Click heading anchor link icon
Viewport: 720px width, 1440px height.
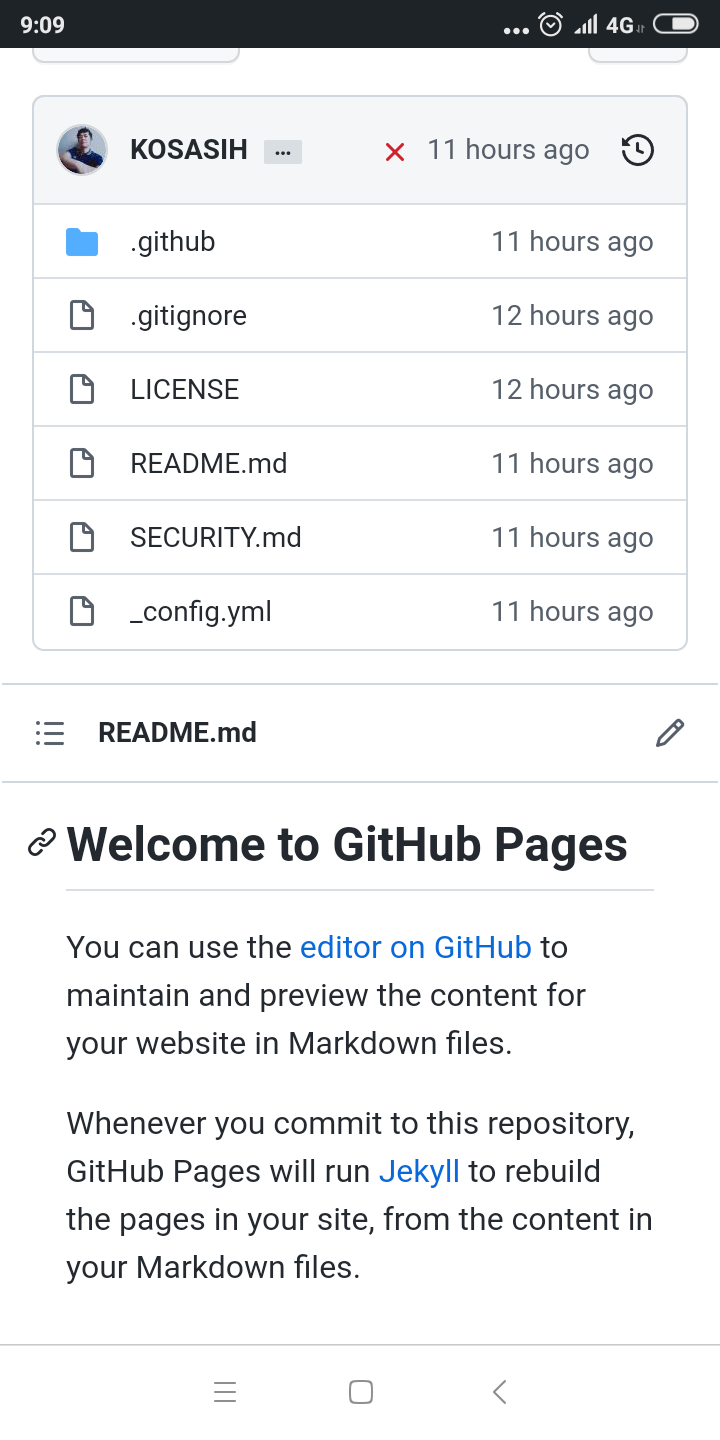(42, 844)
